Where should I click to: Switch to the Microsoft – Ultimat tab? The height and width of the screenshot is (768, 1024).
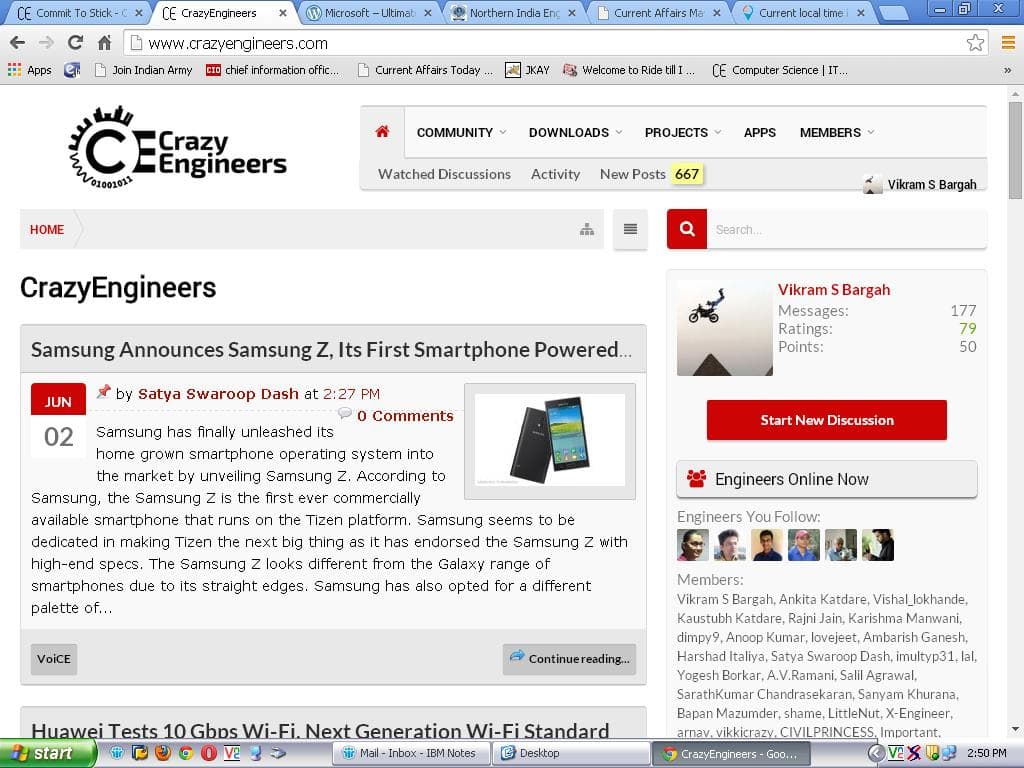click(370, 12)
